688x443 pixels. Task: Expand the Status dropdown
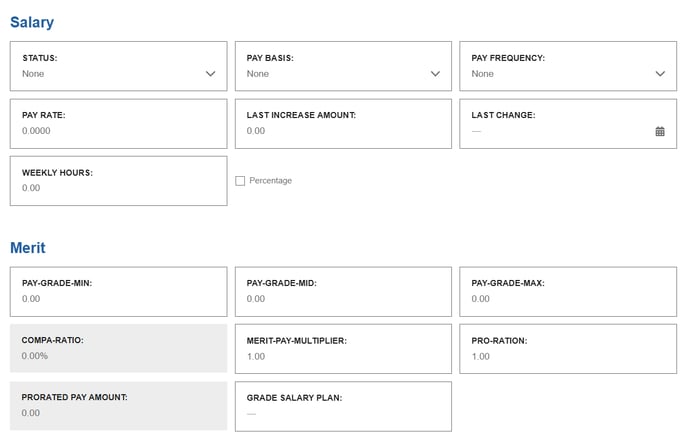[x=118, y=66]
